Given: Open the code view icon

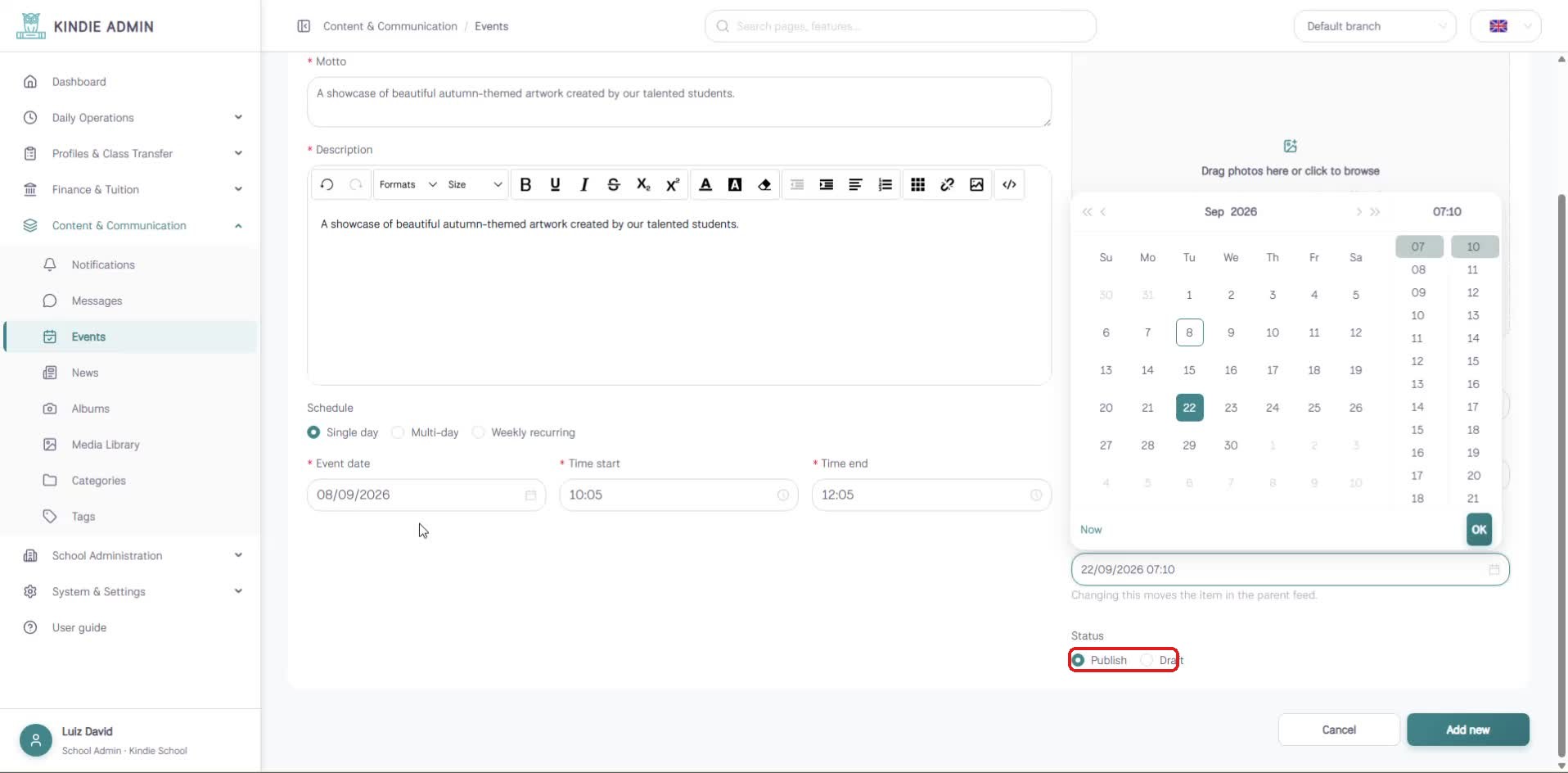Looking at the screenshot, I should click(1010, 185).
